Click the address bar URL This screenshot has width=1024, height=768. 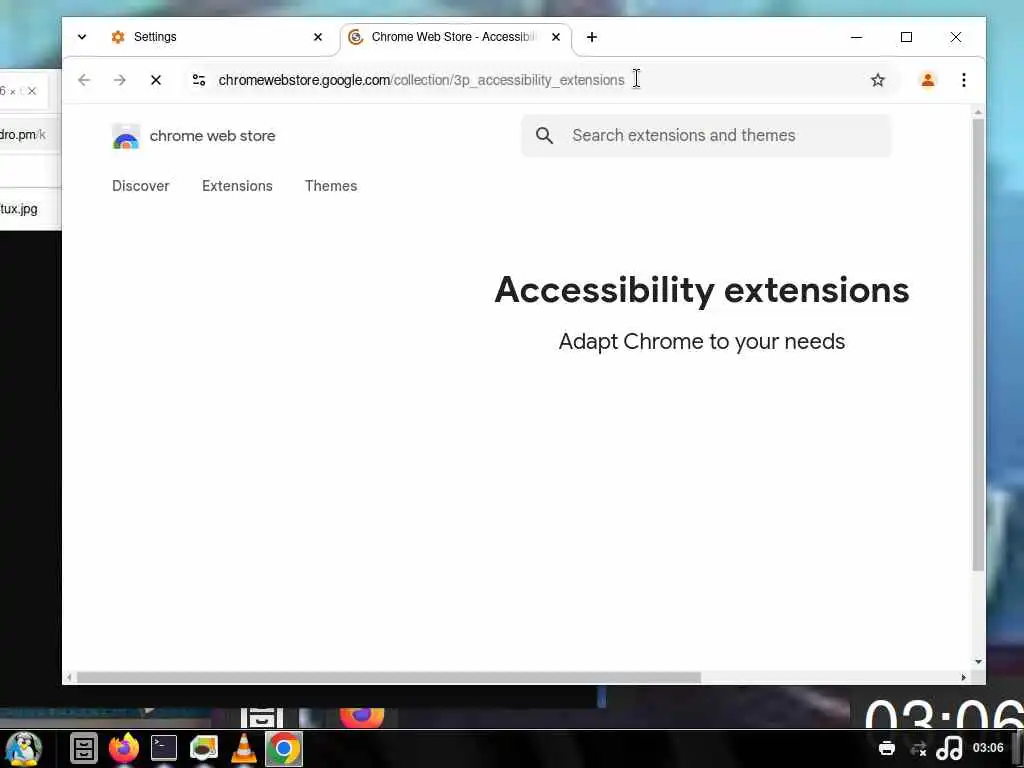tap(421, 80)
